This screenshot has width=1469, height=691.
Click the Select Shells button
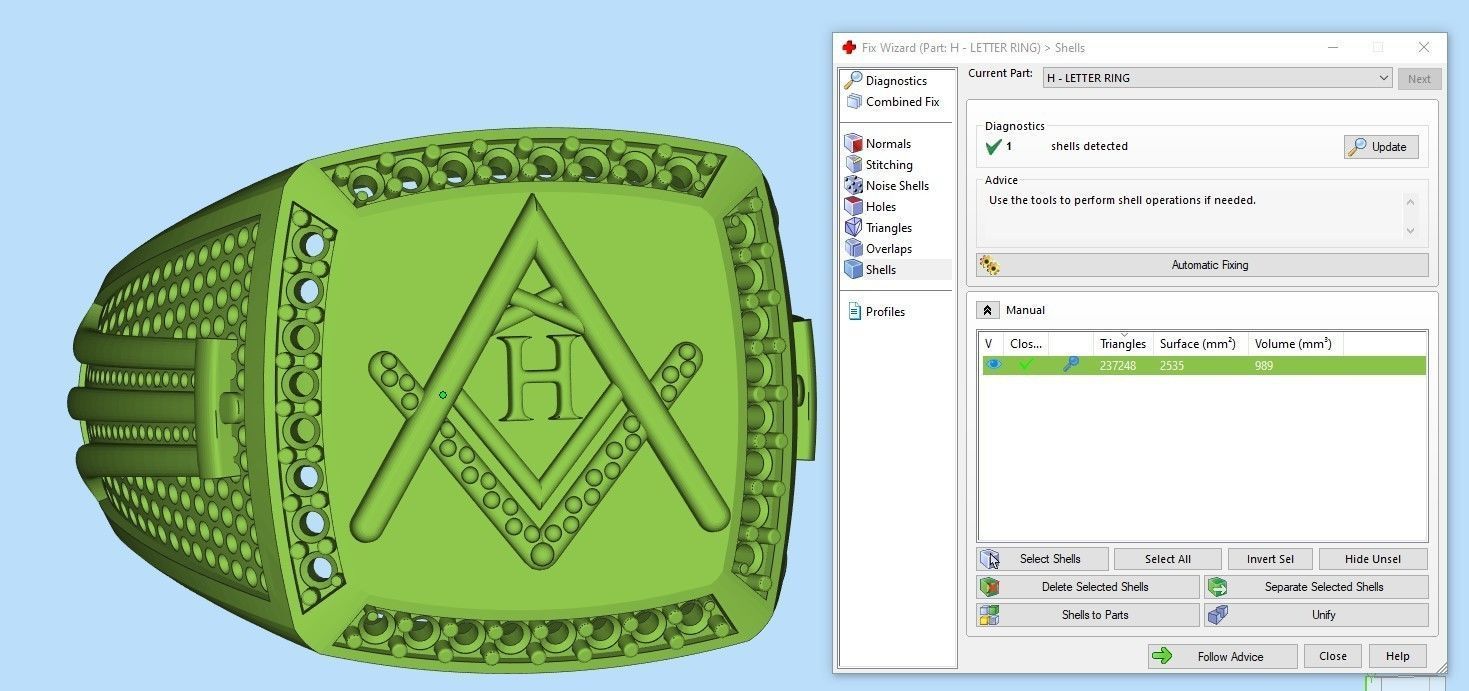point(1043,559)
